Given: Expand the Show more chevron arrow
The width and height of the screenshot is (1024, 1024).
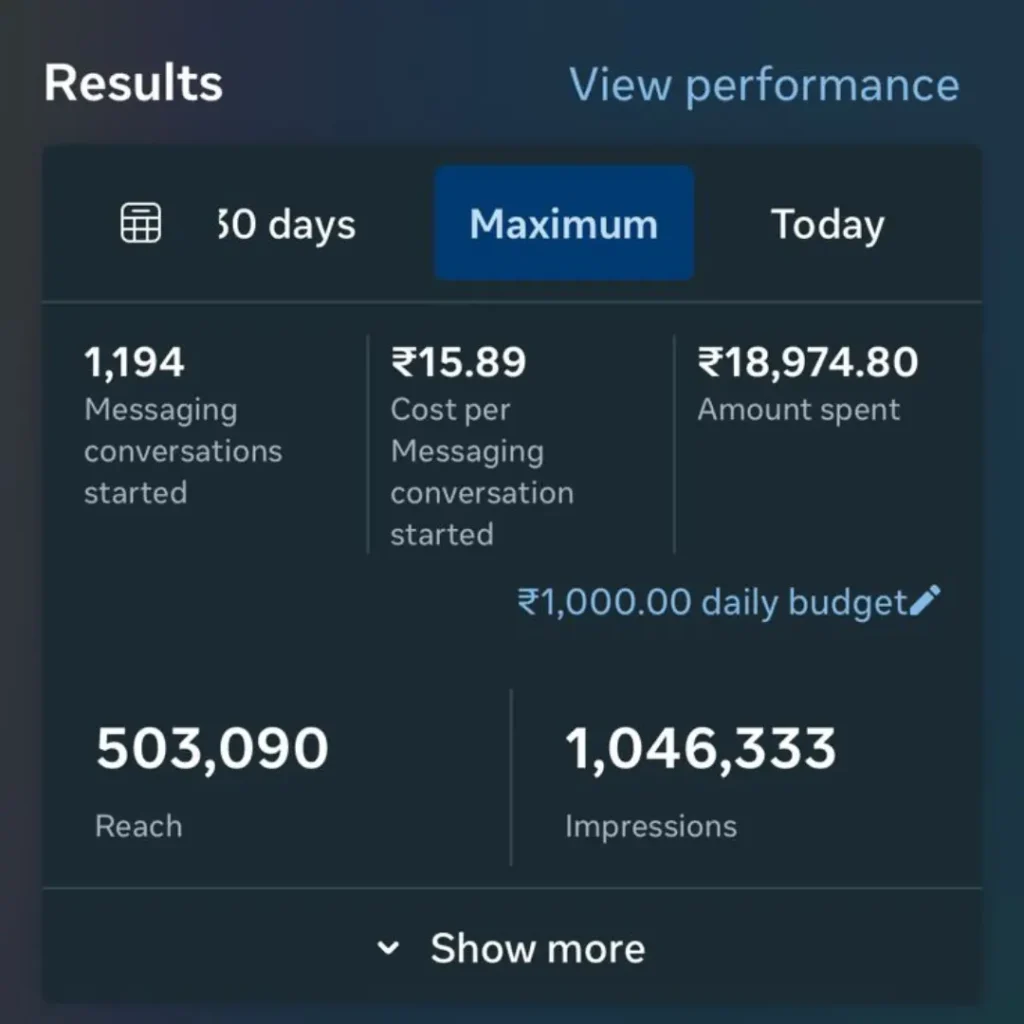Looking at the screenshot, I should 388,948.
